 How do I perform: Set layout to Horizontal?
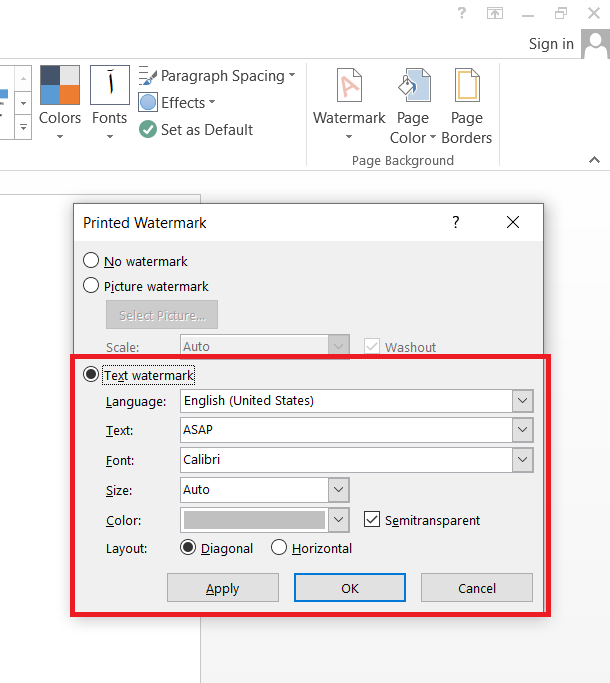279,548
